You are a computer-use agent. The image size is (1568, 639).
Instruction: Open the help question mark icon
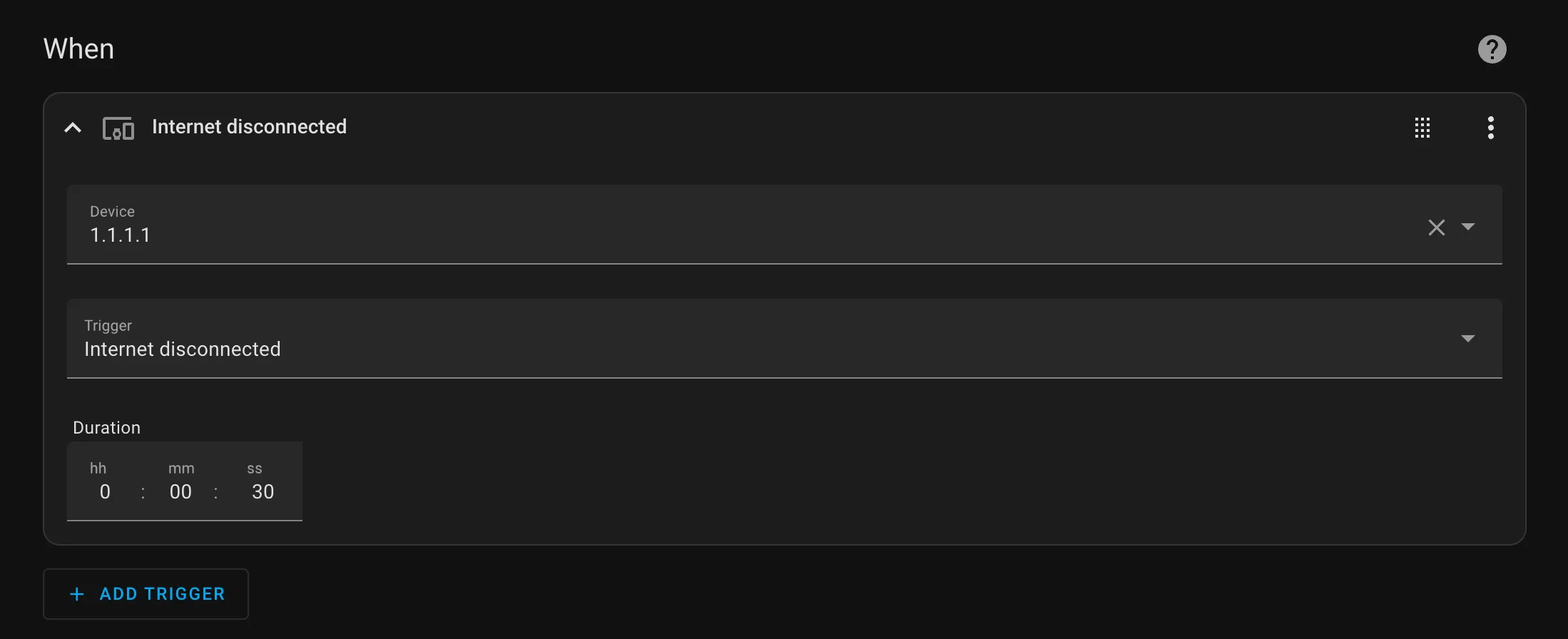point(1492,49)
